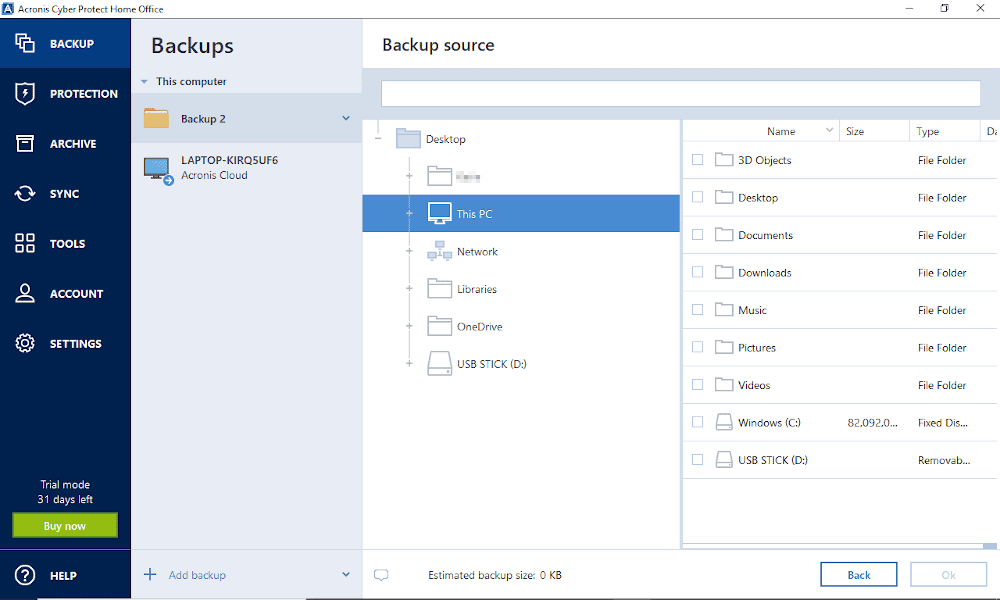Open the Backup 2 dropdown chevron
This screenshot has height=600, width=1000.
point(346,118)
